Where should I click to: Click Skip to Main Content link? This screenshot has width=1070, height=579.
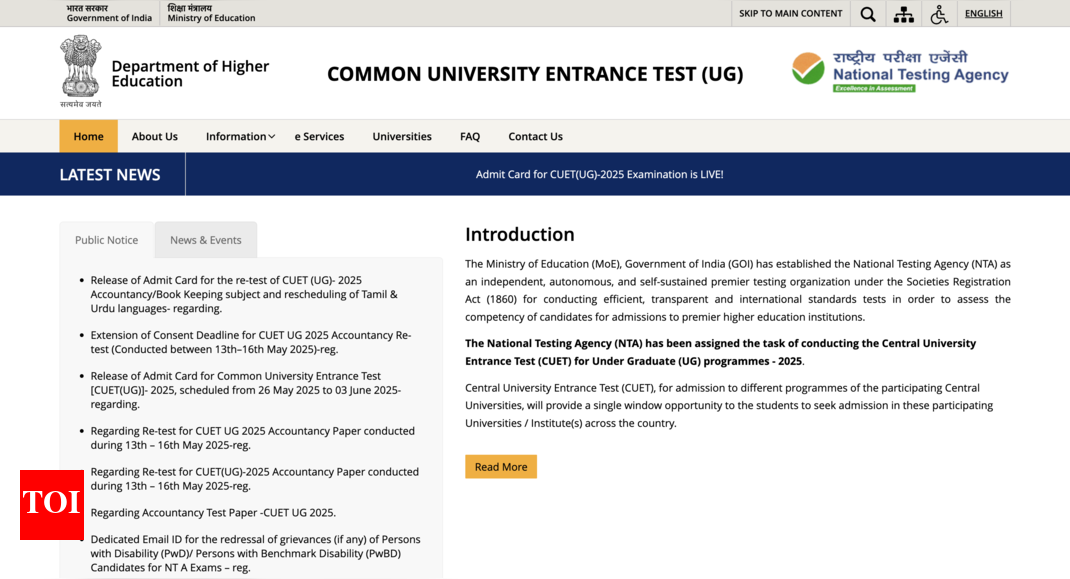tap(790, 14)
